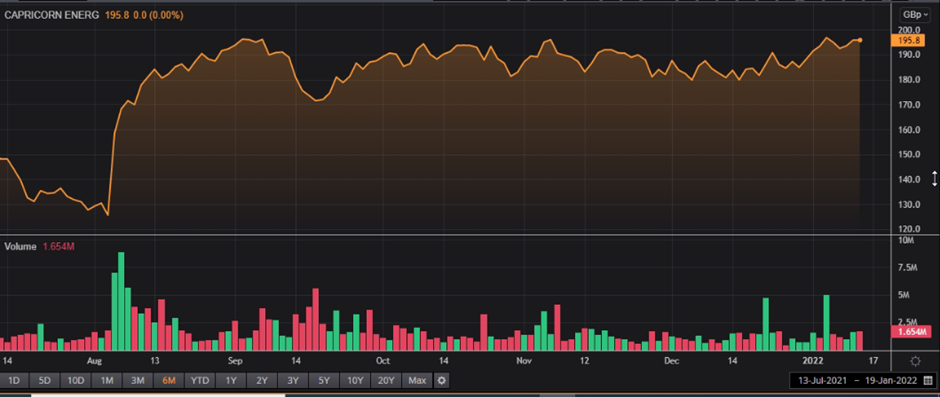940x397 pixels.
Task: Select the active 6M range
Action: (169, 380)
